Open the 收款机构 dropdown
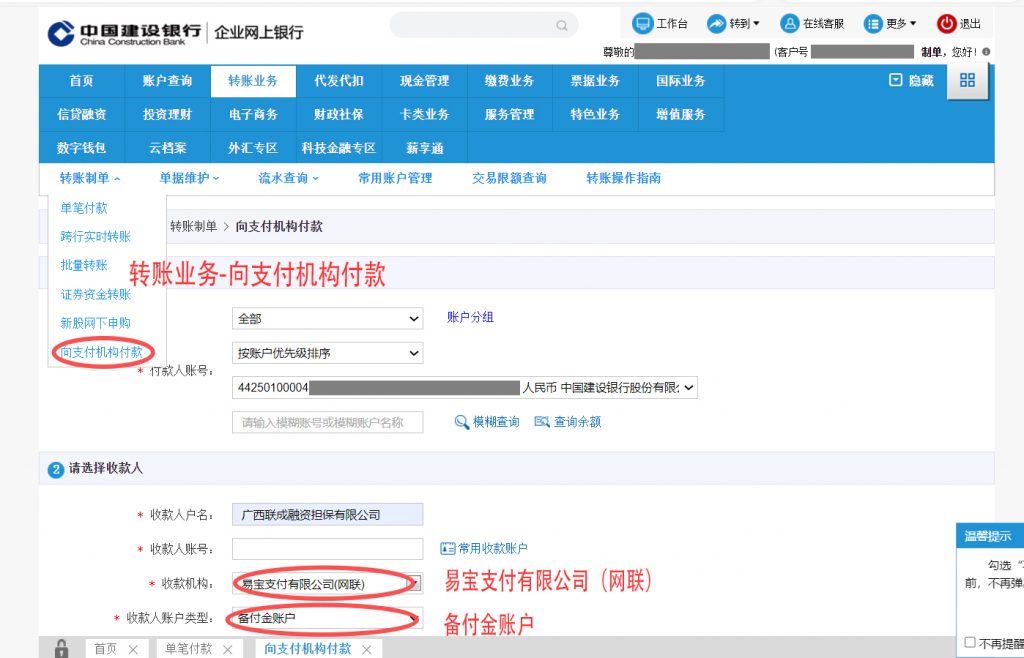The height and width of the screenshot is (658, 1024). pyautogui.click(x=327, y=584)
